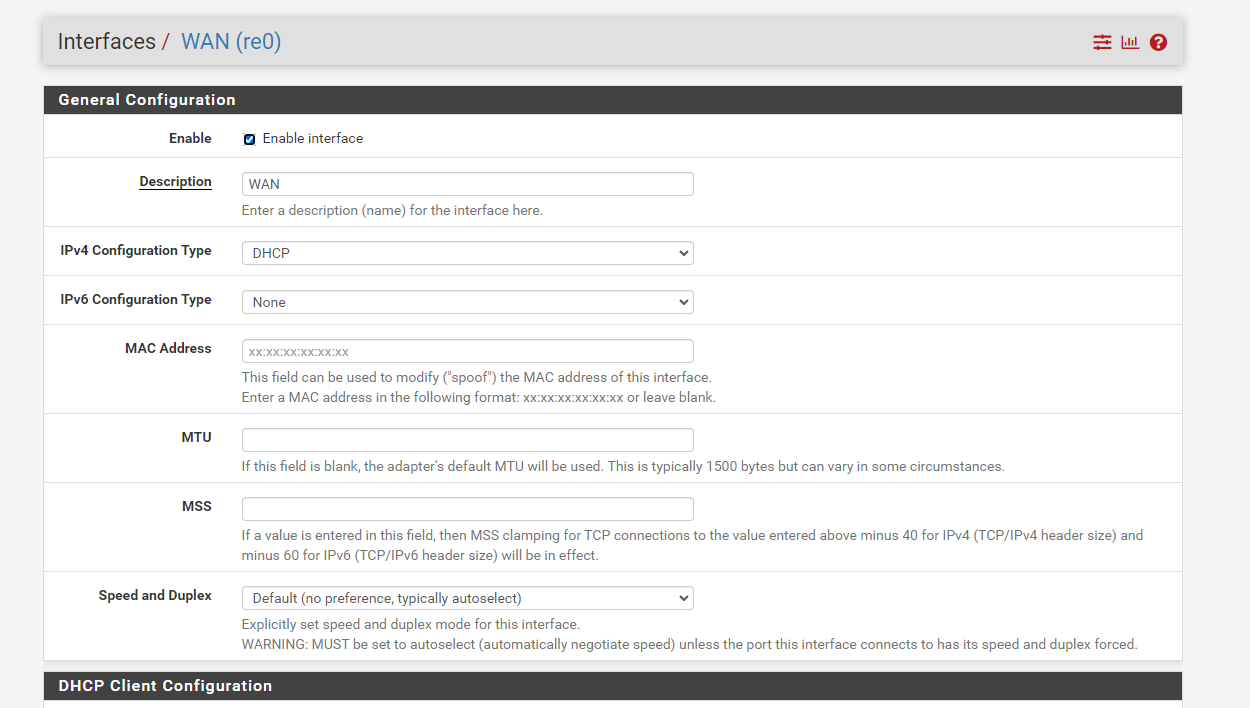This screenshot has width=1250, height=708.
Task: Select the 'modify ("spoof") the MAC address' help text
Action: [x=476, y=378]
